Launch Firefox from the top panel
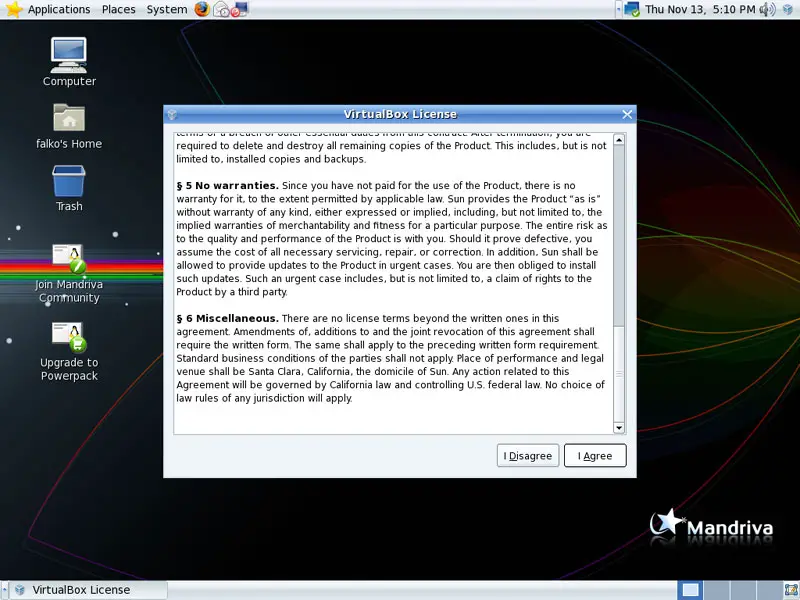Screen dimensions: 800x600 [202, 9]
